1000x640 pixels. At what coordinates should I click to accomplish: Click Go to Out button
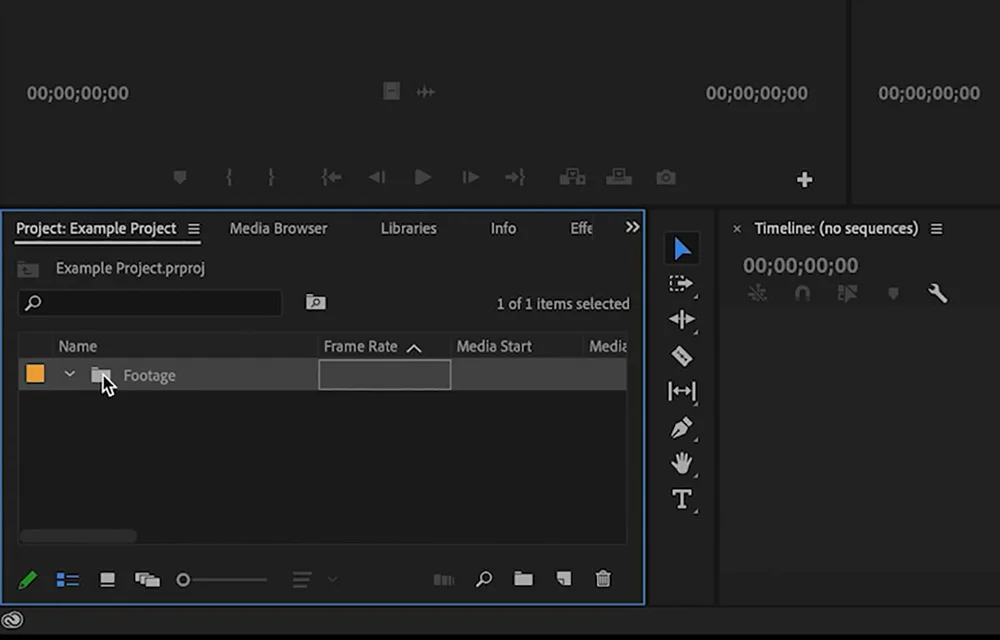click(x=515, y=177)
